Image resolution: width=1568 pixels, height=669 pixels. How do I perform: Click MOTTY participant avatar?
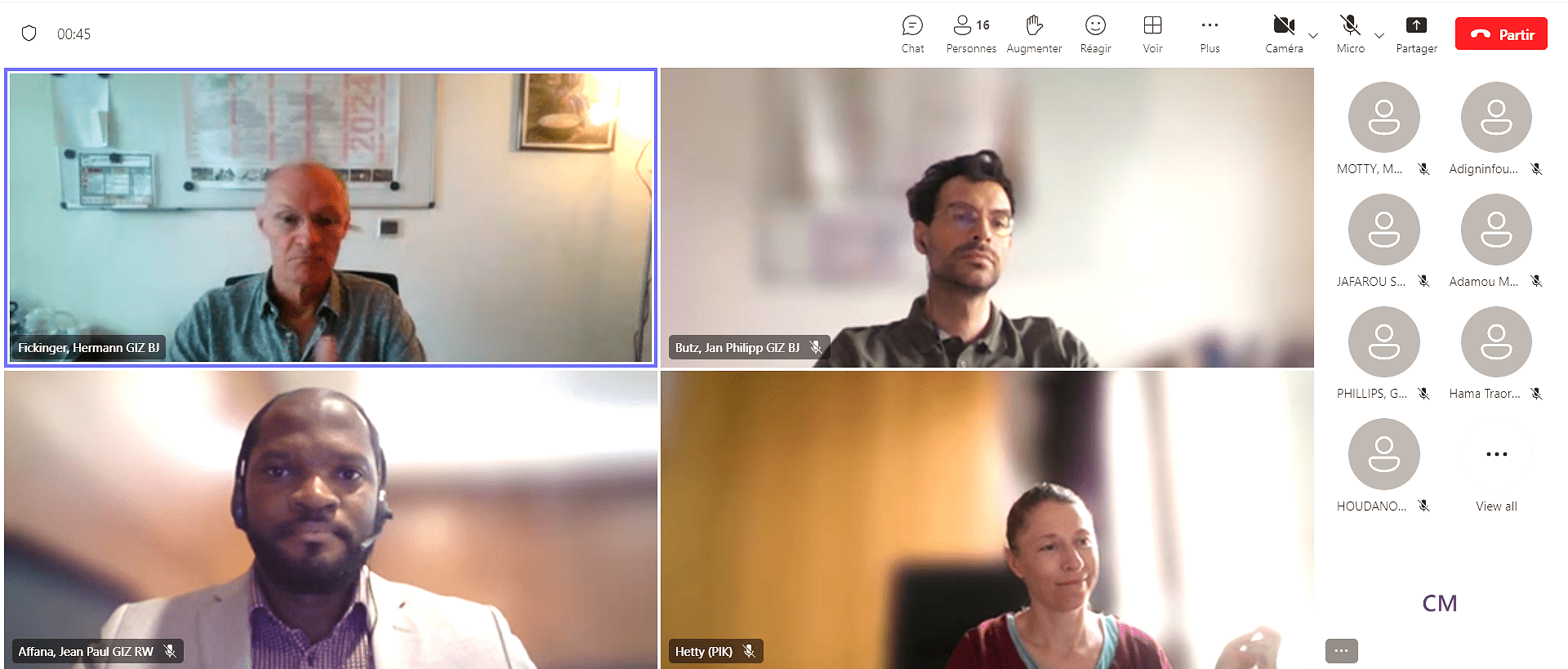click(x=1383, y=117)
